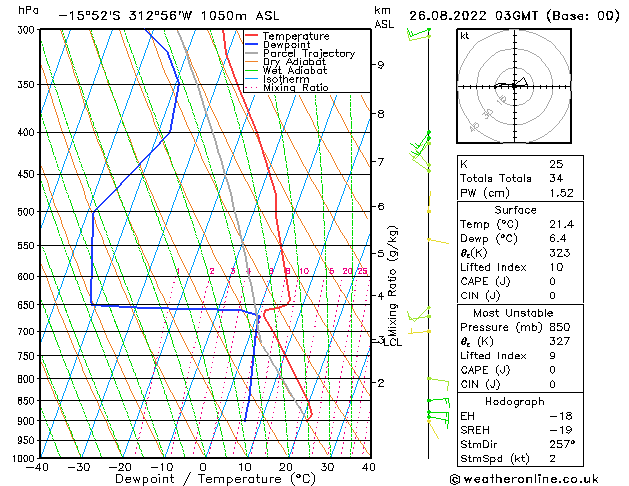Click the 'Dewpoint / Temperature (°C)' axis title

coord(215,479)
